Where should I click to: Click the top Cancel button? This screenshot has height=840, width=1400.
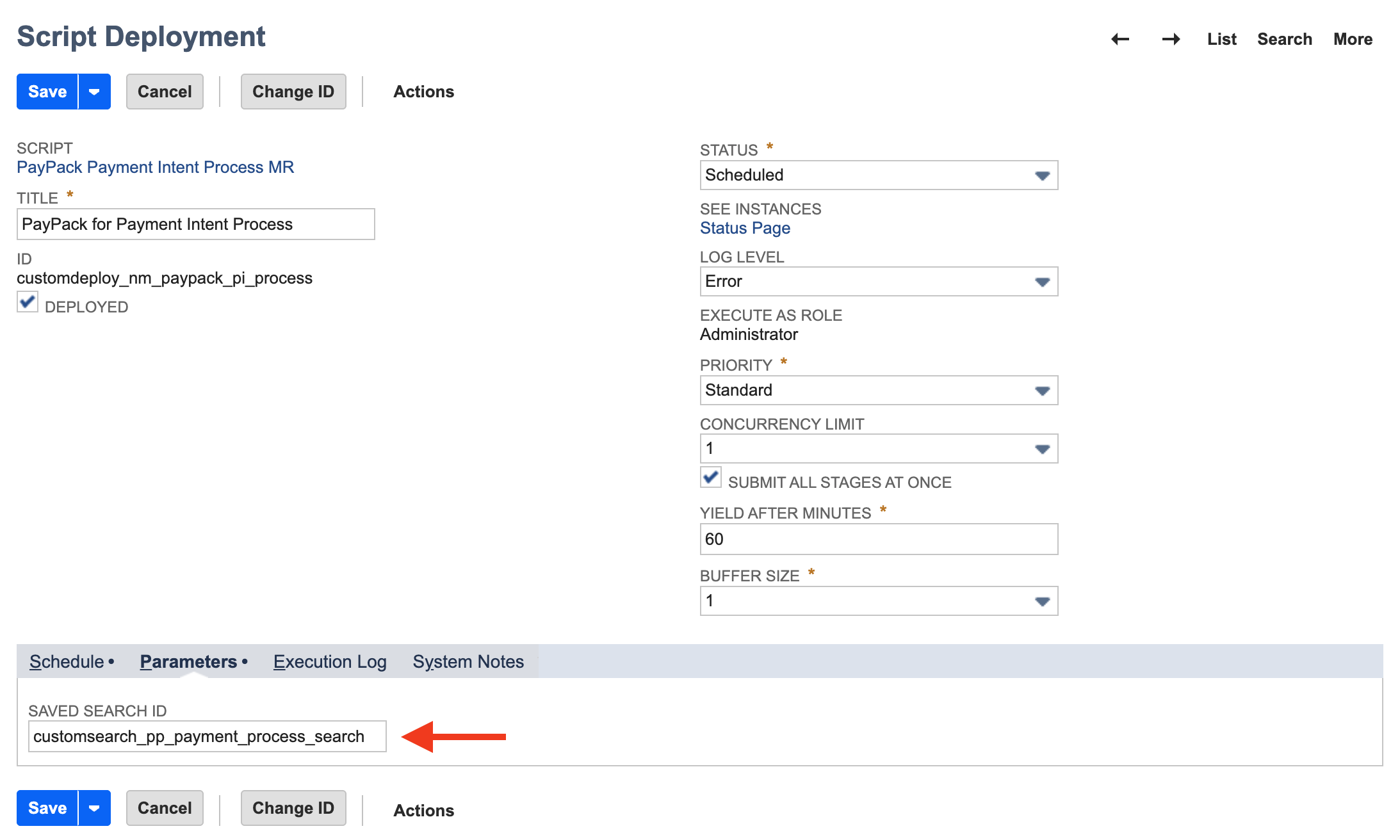165,92
